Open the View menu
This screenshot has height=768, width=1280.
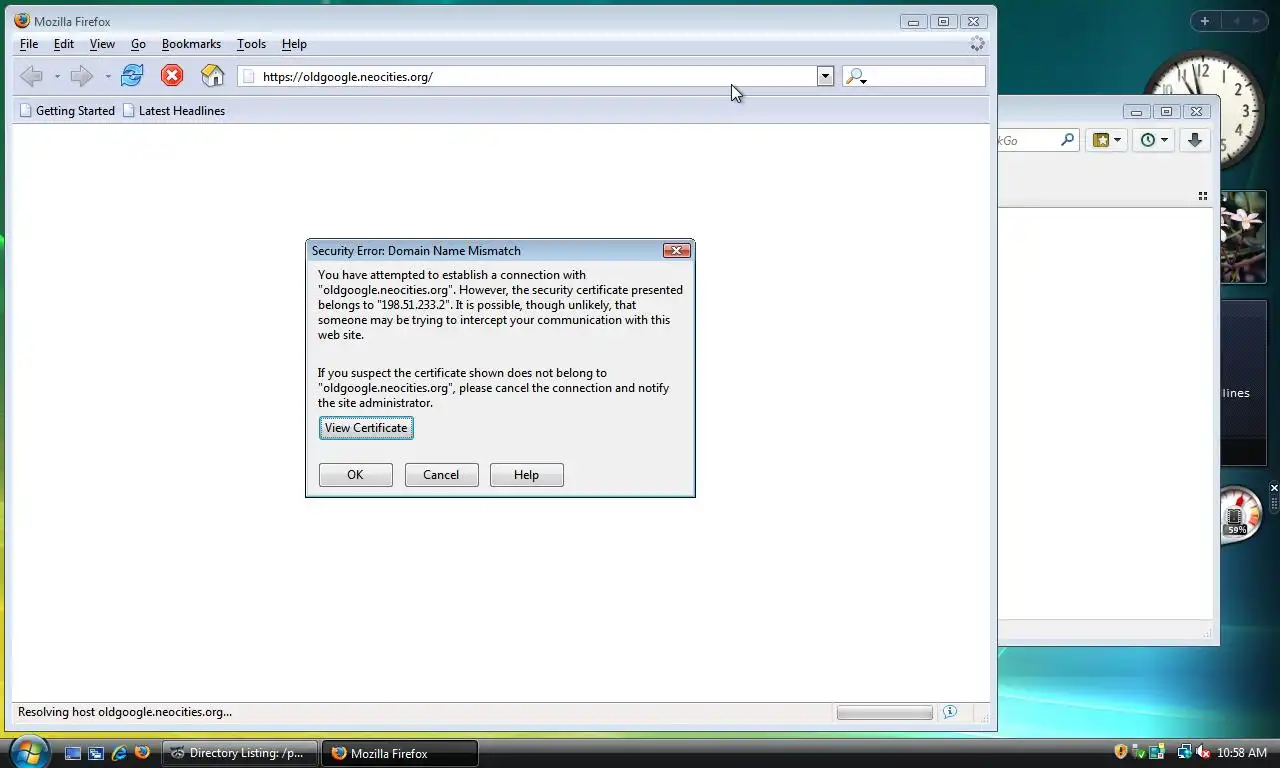pyautogui.click(x=102, y=44)
